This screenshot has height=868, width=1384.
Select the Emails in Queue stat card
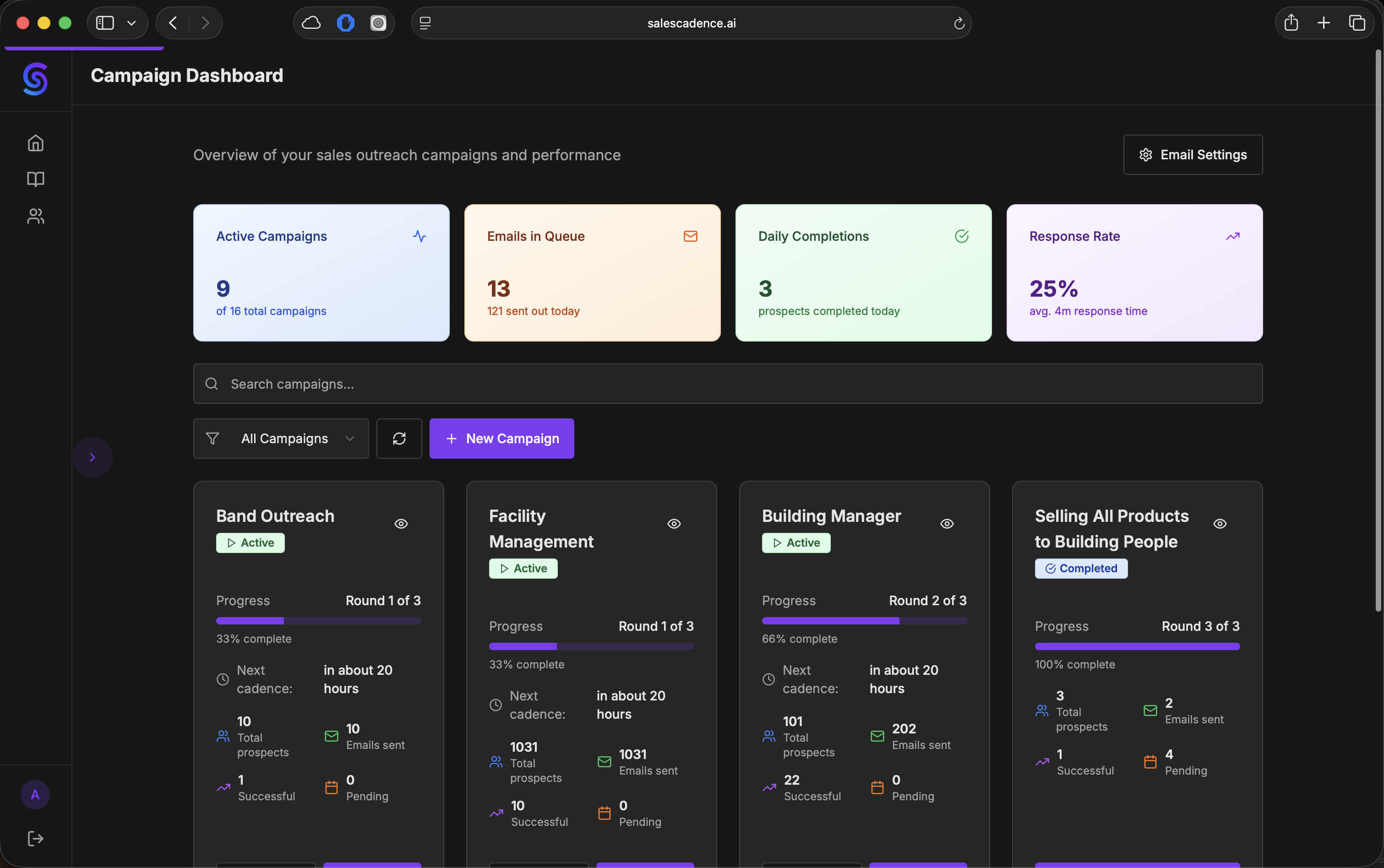pyautogui.click(x=592, y=273)
